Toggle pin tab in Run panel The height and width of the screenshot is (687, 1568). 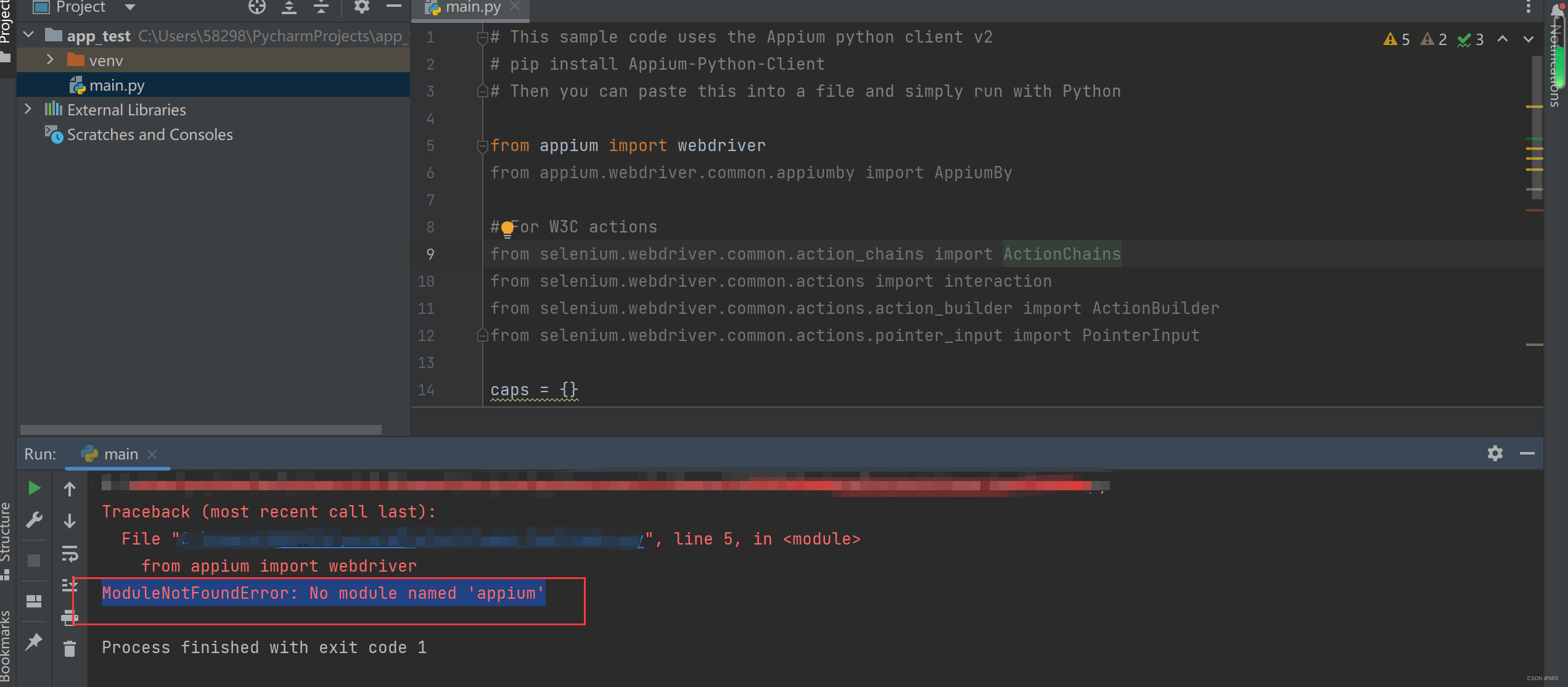35,642
